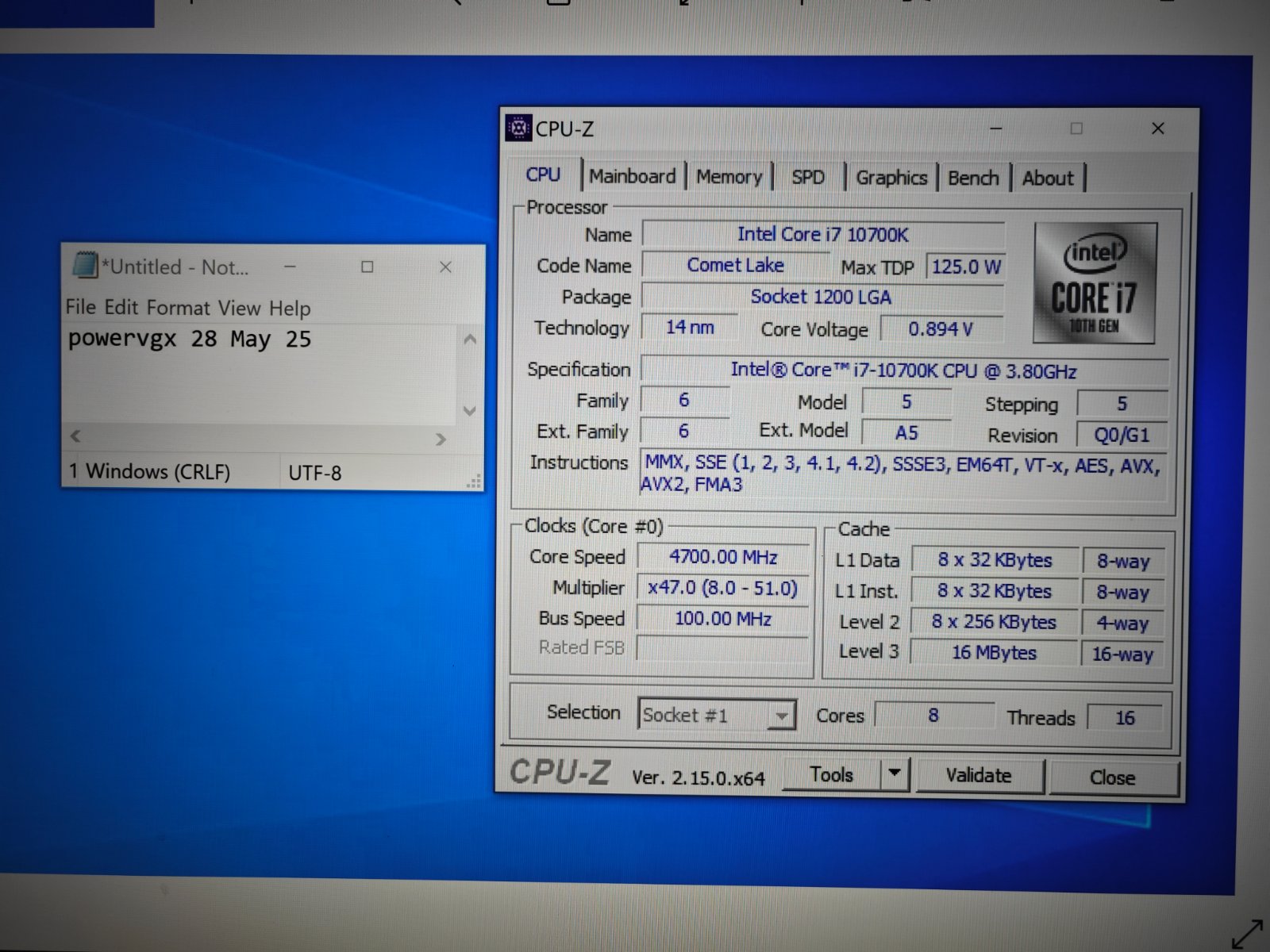The width and height of the screenshot is (1270, 952).
Task: Minimize the CPU-Z window
Action: pyautogui.click(x=996, y=129)
